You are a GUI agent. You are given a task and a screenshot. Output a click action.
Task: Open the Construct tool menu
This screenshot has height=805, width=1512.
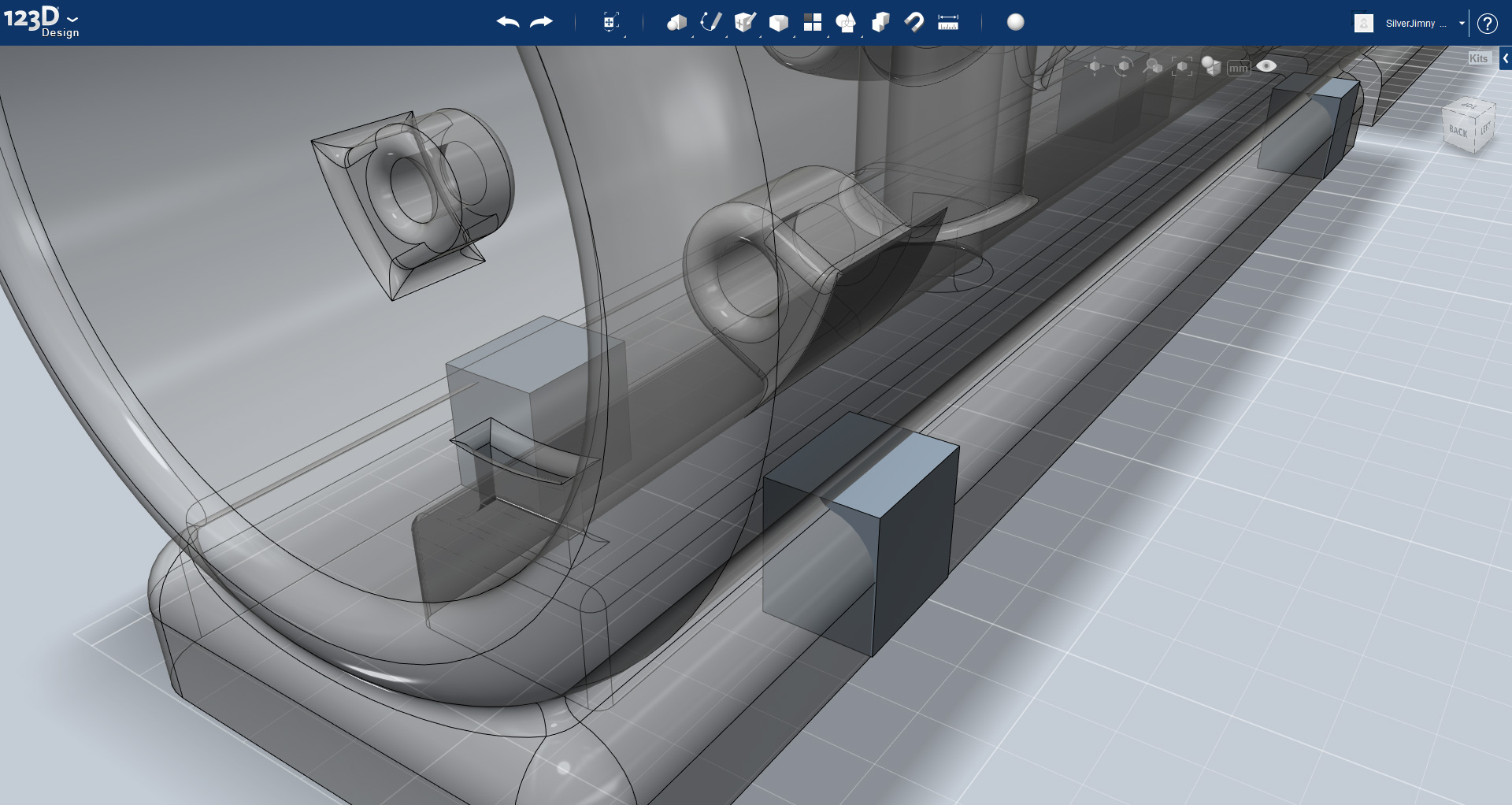(x=745, y=22)
